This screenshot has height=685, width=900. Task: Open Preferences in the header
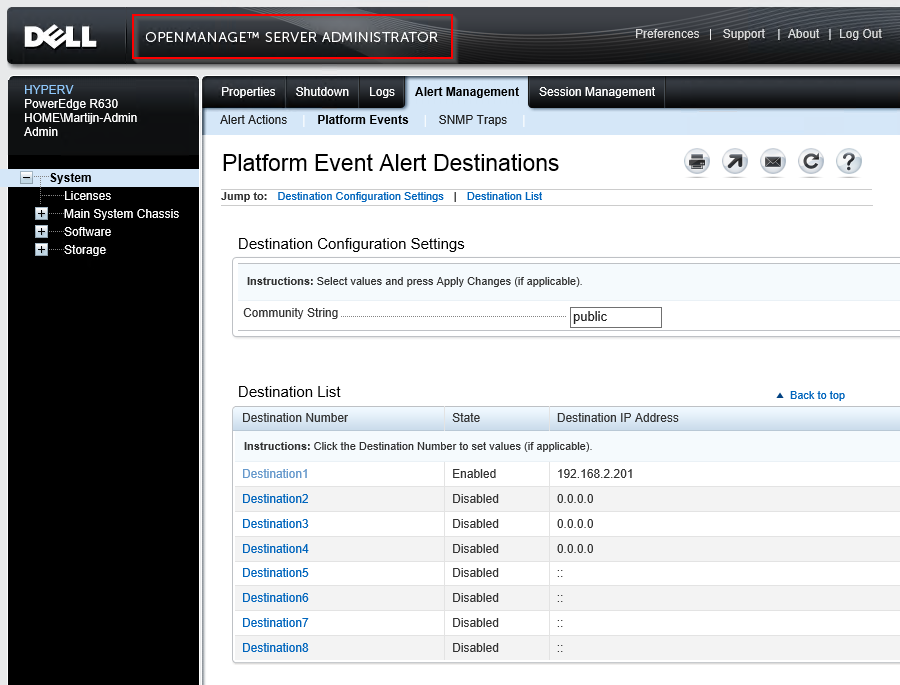tap(667, 34)
